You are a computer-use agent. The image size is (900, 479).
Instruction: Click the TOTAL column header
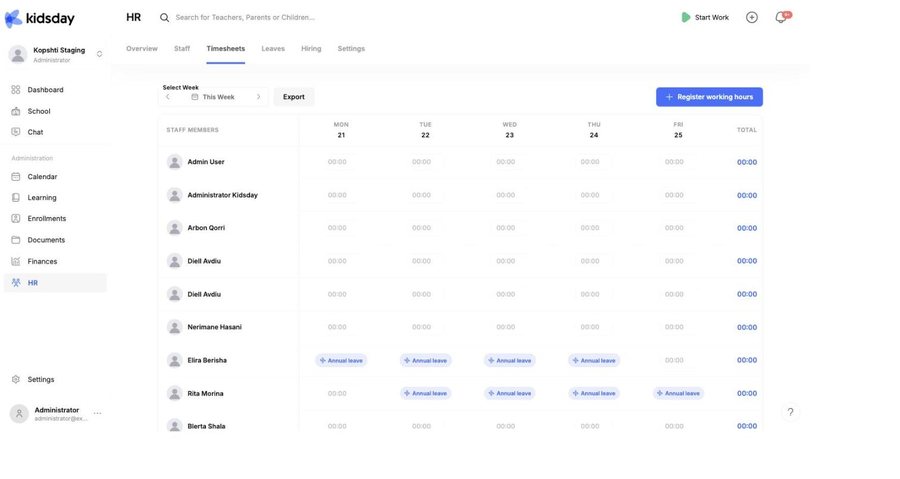(x=747, y=130)
